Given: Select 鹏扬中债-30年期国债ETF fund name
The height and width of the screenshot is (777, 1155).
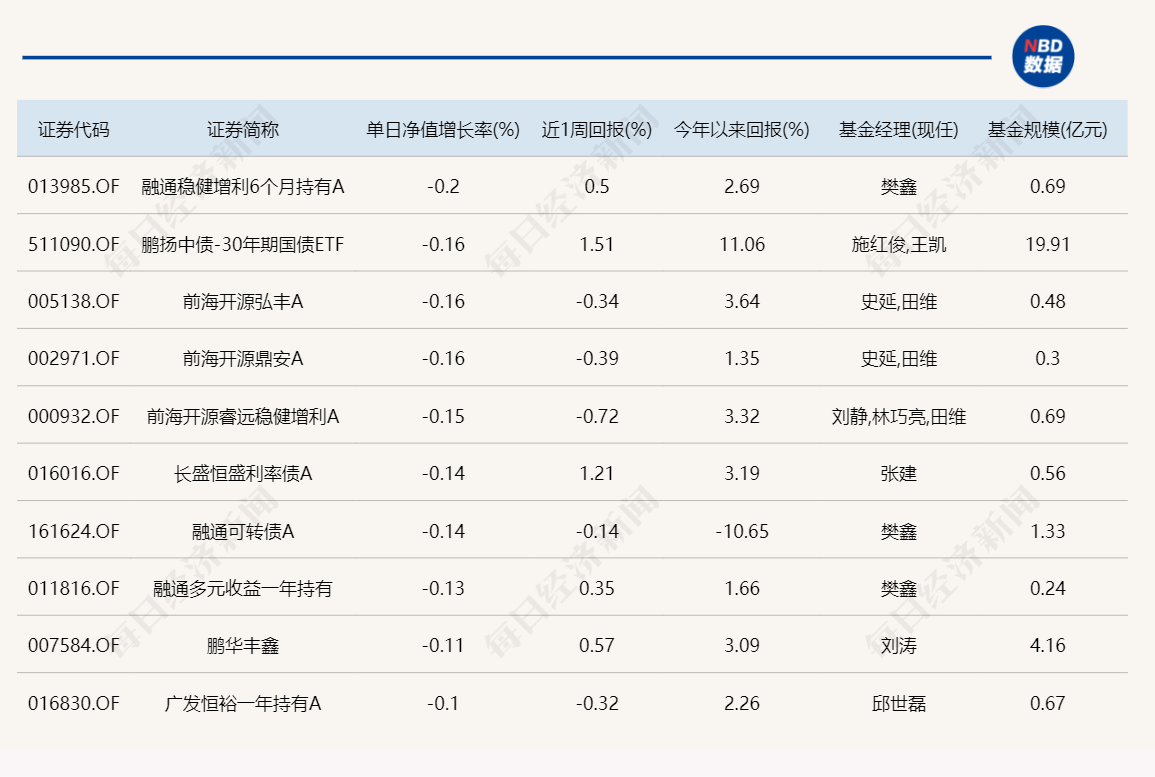Looking at the screenshot, I should pyautogui.click(x=243, y=244).
